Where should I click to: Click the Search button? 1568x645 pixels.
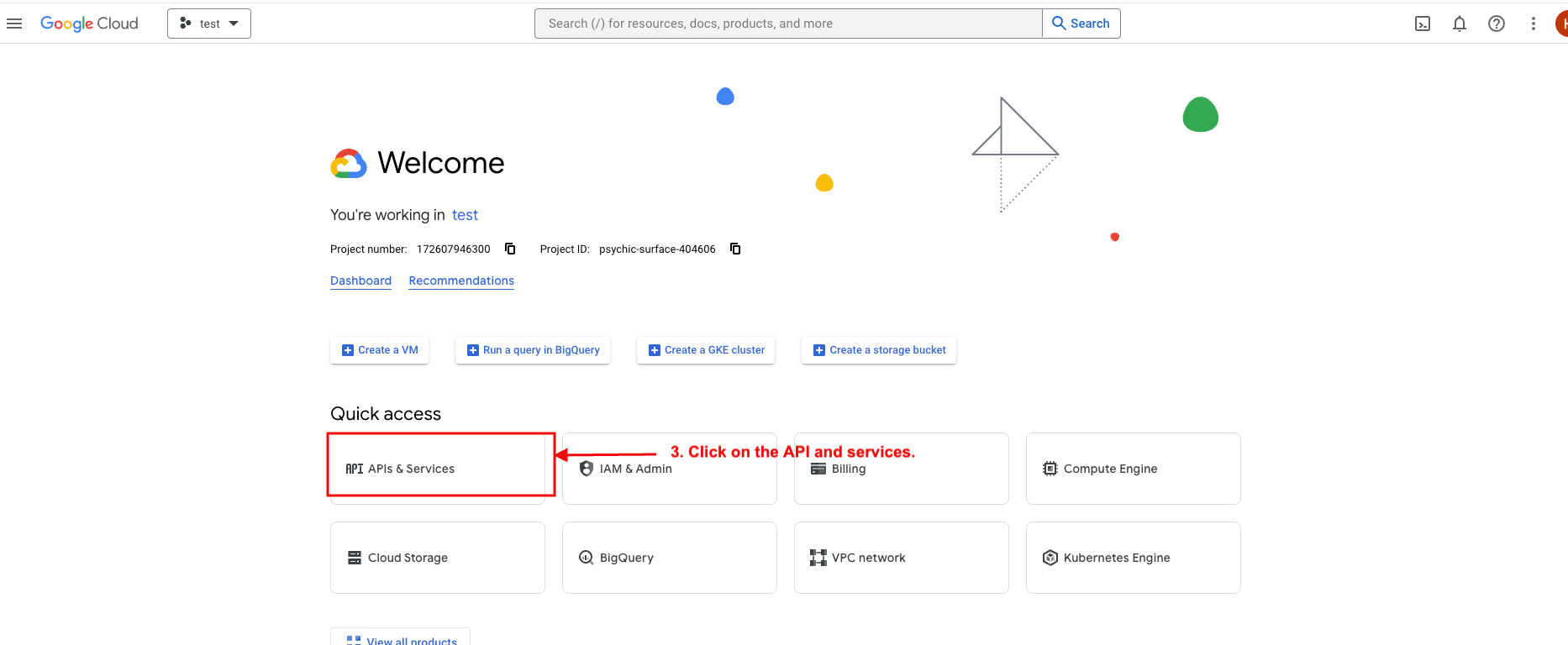pyautogui.click(x=1081, y=24)
